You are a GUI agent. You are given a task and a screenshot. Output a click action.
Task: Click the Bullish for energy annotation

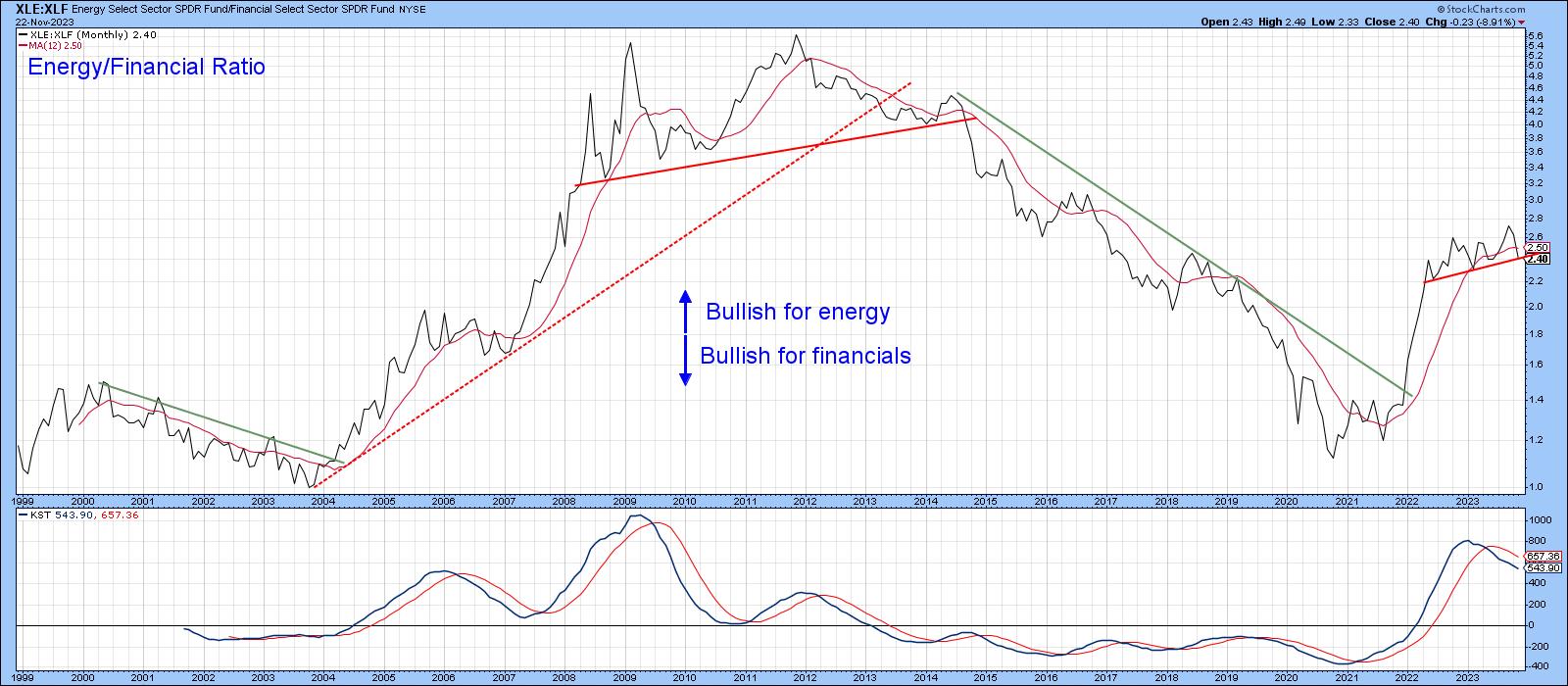798,312
